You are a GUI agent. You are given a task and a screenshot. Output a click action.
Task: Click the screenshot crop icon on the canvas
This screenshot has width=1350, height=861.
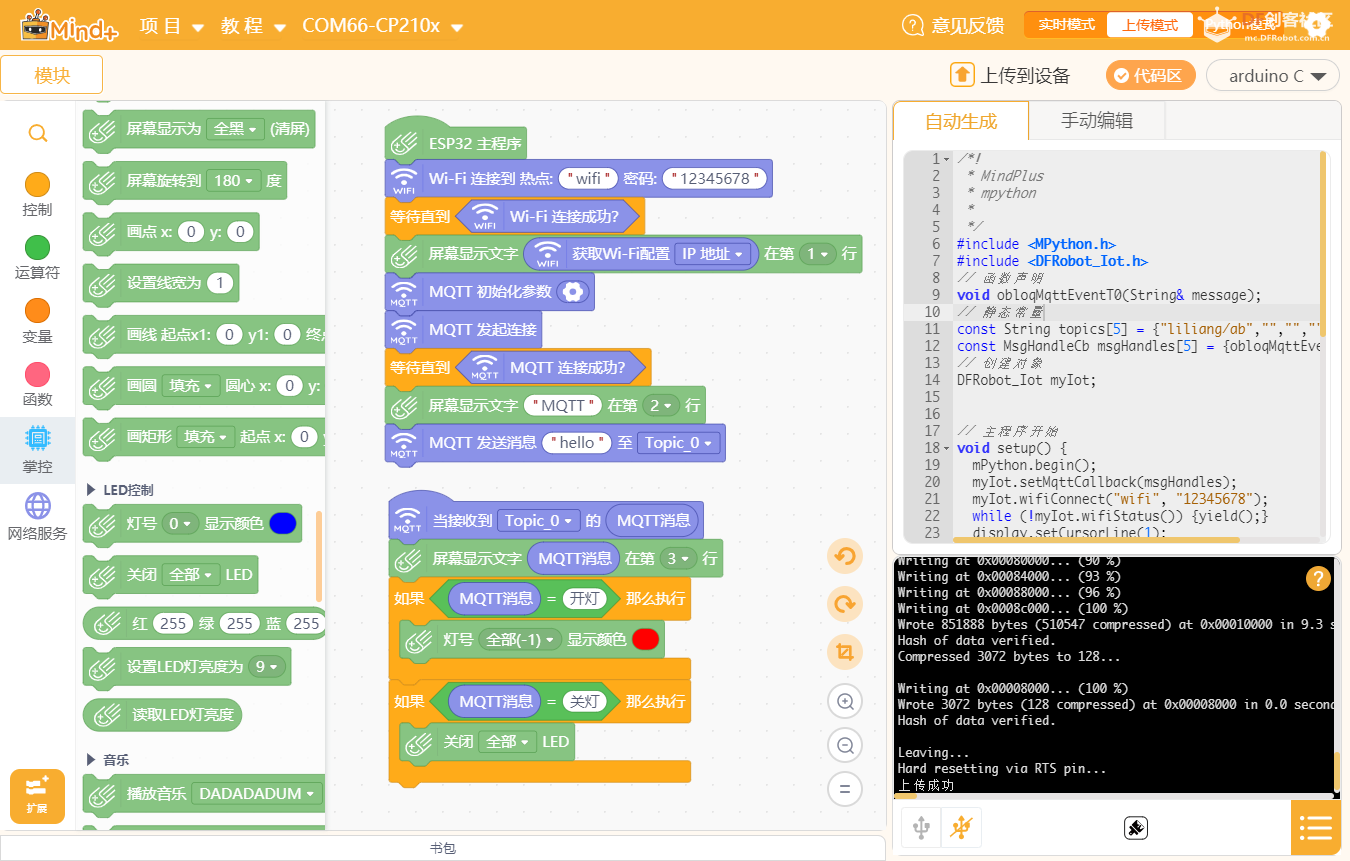coord(845,653)
